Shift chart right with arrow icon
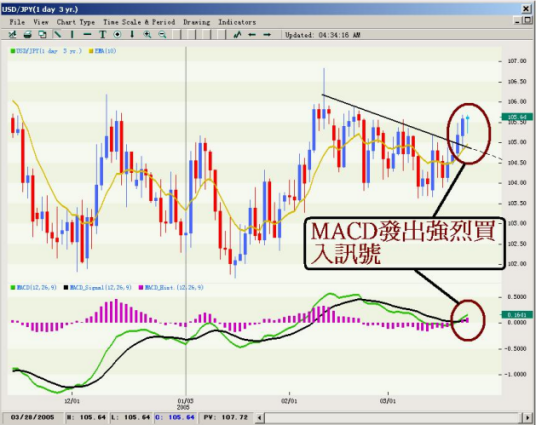 pos(267,35)
